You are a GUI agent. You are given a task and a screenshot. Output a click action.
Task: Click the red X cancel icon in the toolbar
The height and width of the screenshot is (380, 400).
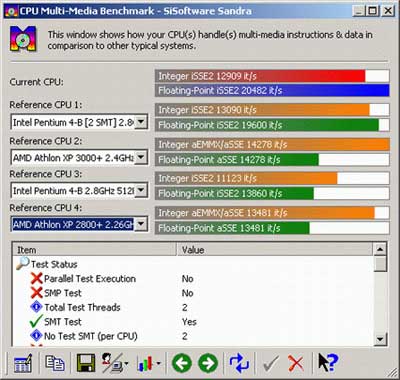pos(296,363)
